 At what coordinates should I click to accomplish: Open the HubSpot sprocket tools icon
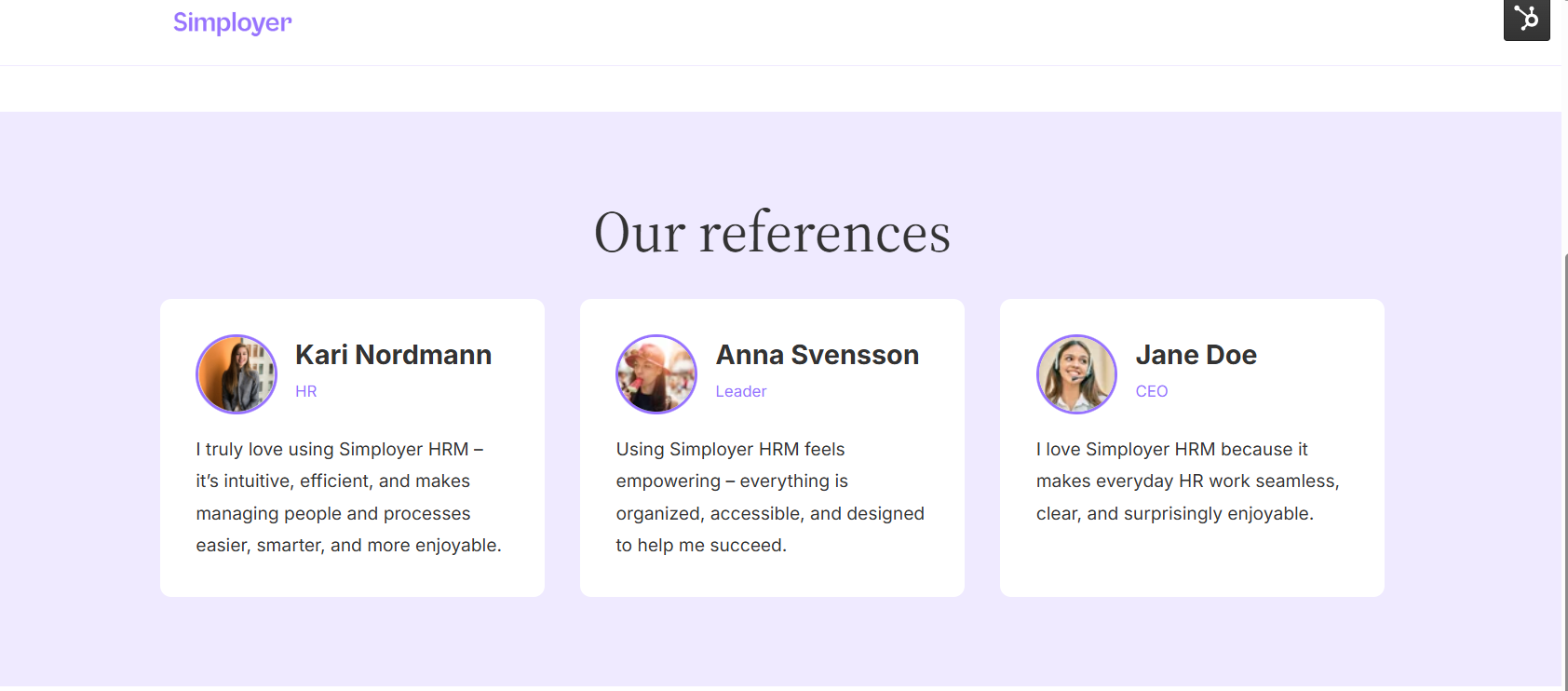tap(1526, 19)
